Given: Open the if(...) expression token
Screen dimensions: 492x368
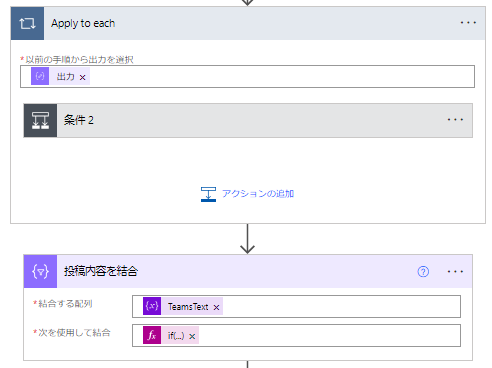Looking at the screenshot, I should coord(176,336).
